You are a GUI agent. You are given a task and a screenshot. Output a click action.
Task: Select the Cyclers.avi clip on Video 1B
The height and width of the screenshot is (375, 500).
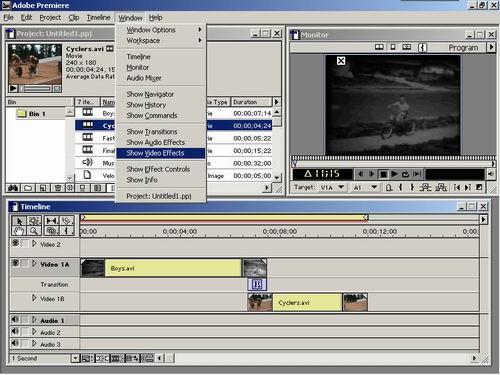307,303
